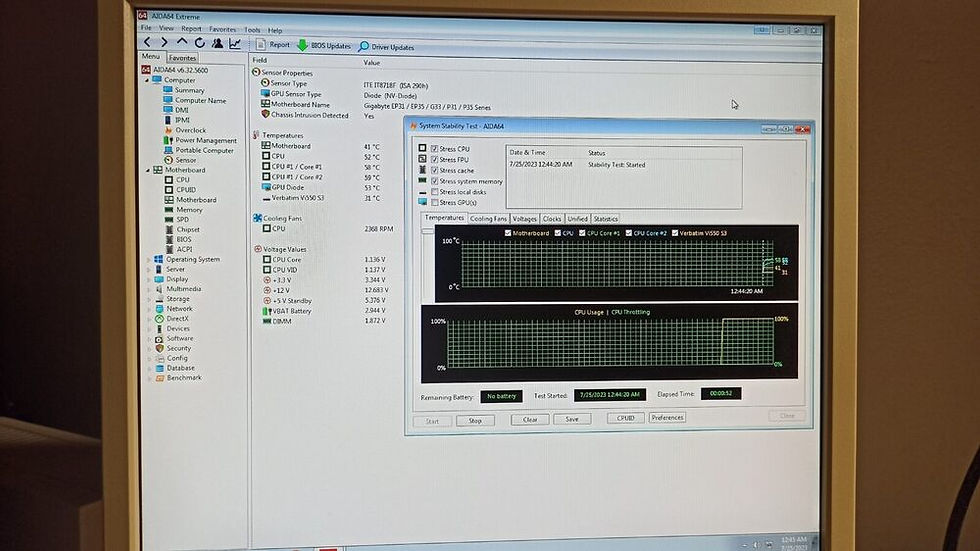This screenshot has height=551, width=980.
Task: Open the Clocks tab
Action: [x=552, y=219]
